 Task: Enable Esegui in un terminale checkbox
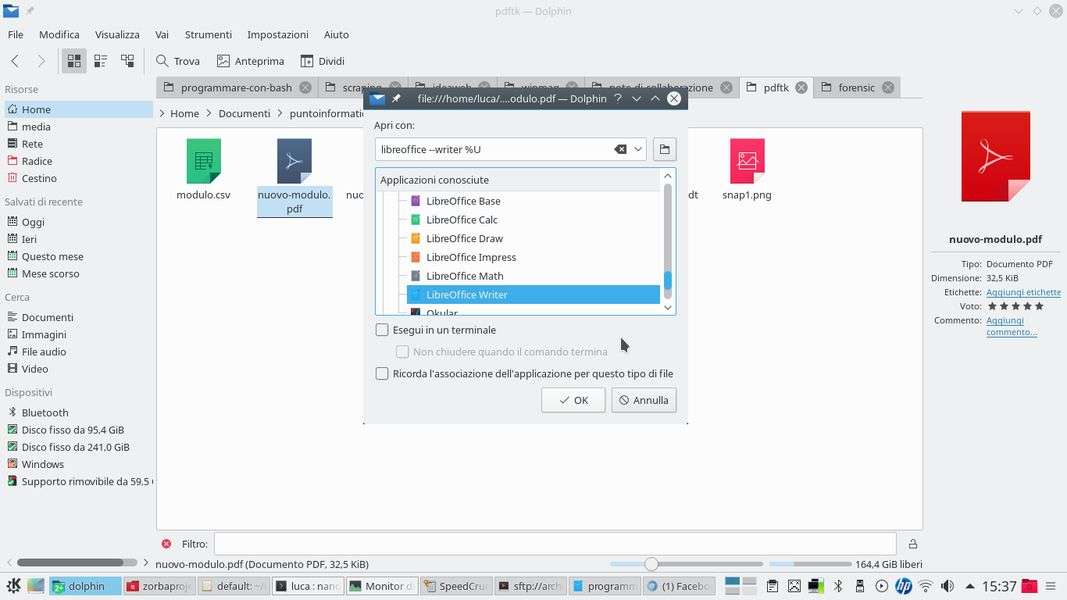click(x=382, y=330)
